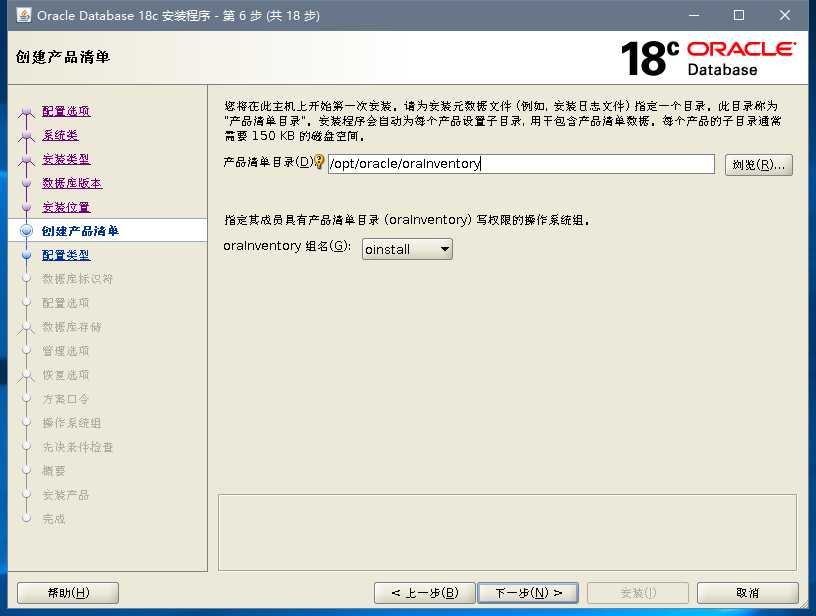Click the disabled 操作系统组 step

[72, 423]
